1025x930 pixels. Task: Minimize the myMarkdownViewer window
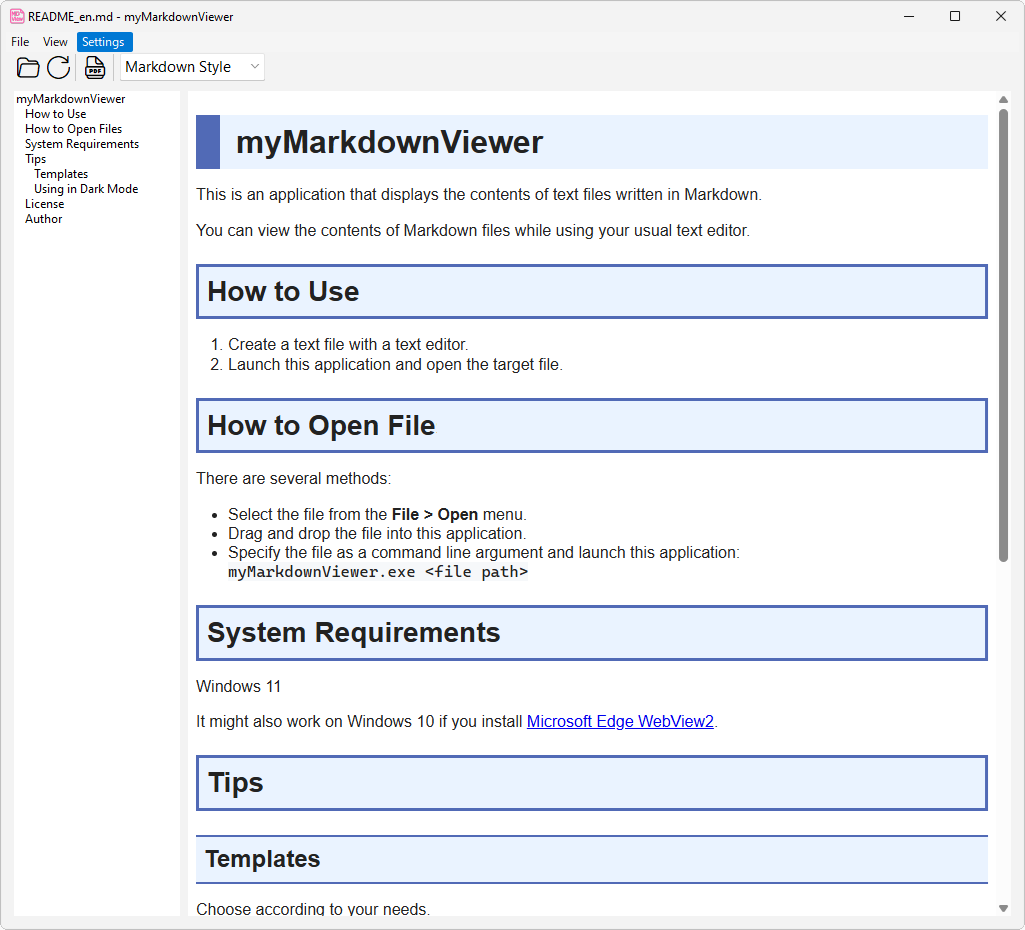909,16
